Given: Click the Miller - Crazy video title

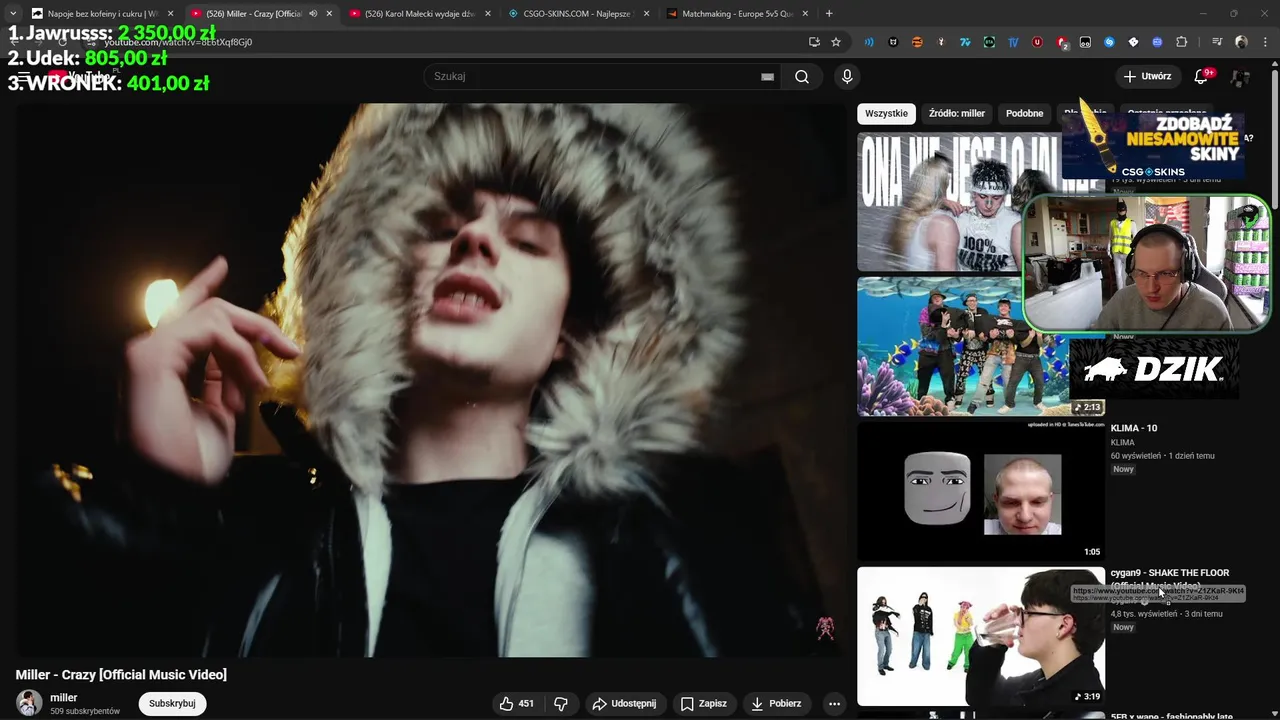Looking at the screenshot, I should pyautogui.click(x=121, y=675).
